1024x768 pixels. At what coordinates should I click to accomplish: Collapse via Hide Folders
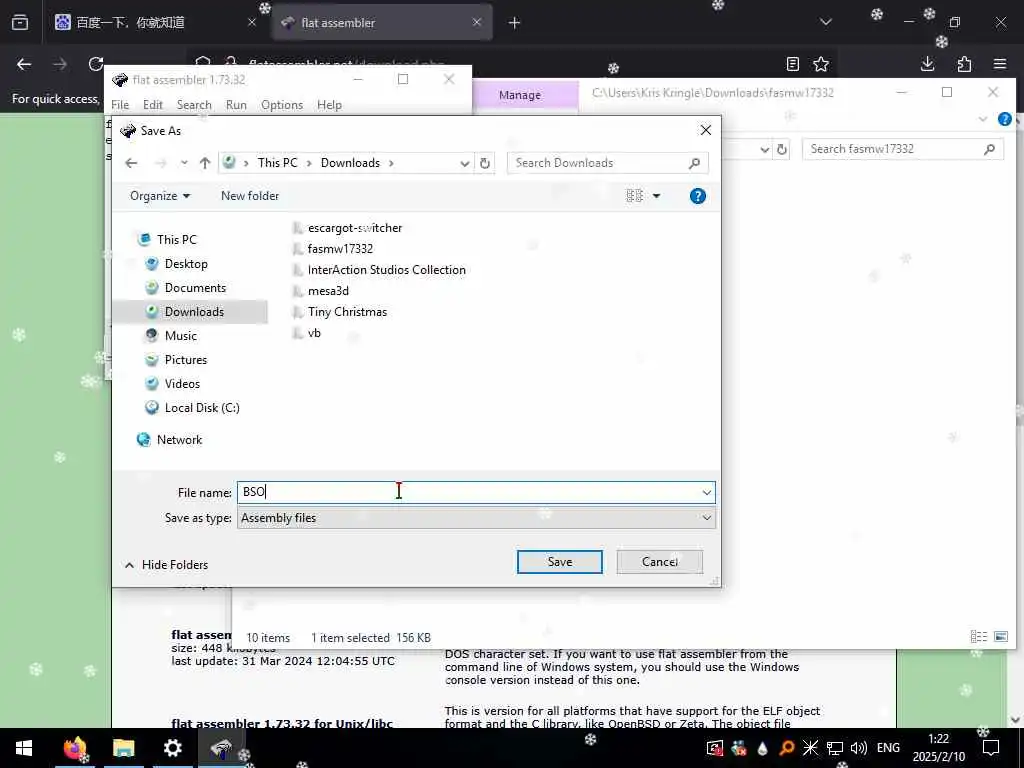167,565
